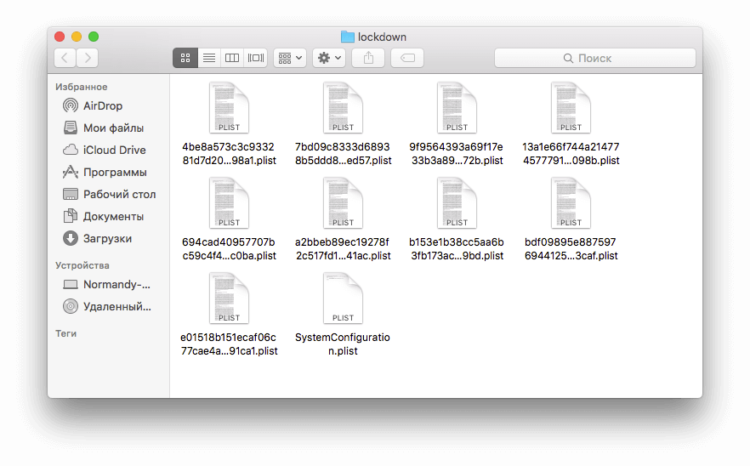Open the gear action menu
The height and width of the screenshot is (466, 750).
pyautogui.click(x=328, y=58)
